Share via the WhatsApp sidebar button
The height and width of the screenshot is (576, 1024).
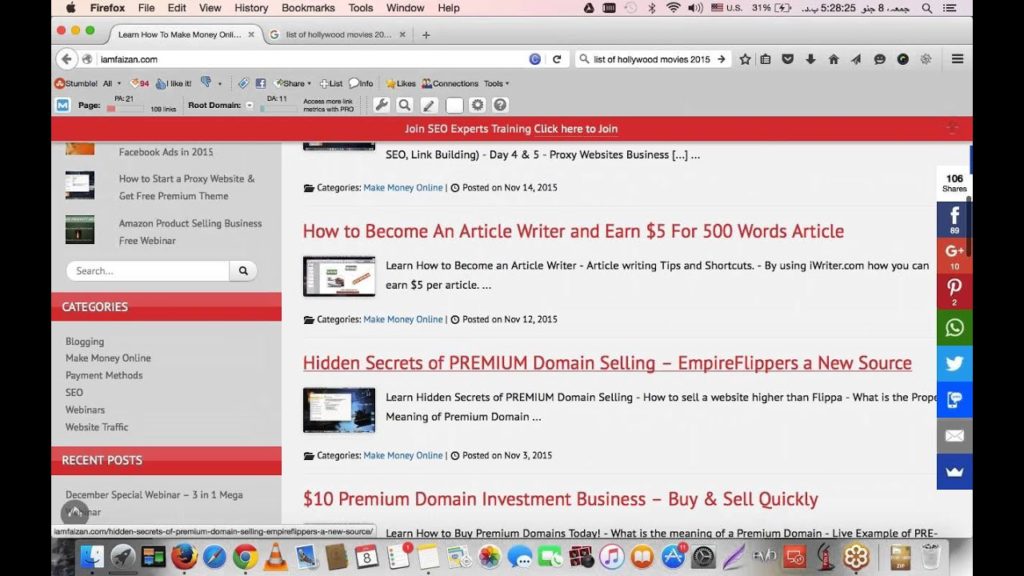(954, 327)
